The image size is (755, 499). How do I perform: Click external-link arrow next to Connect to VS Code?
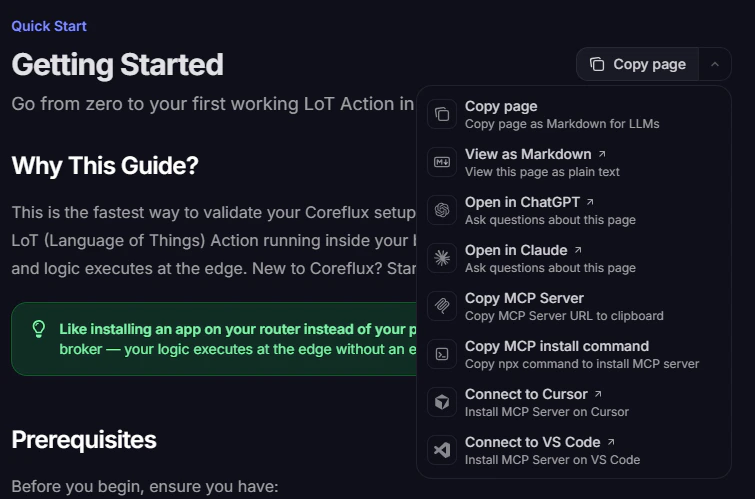coord(611,442)
